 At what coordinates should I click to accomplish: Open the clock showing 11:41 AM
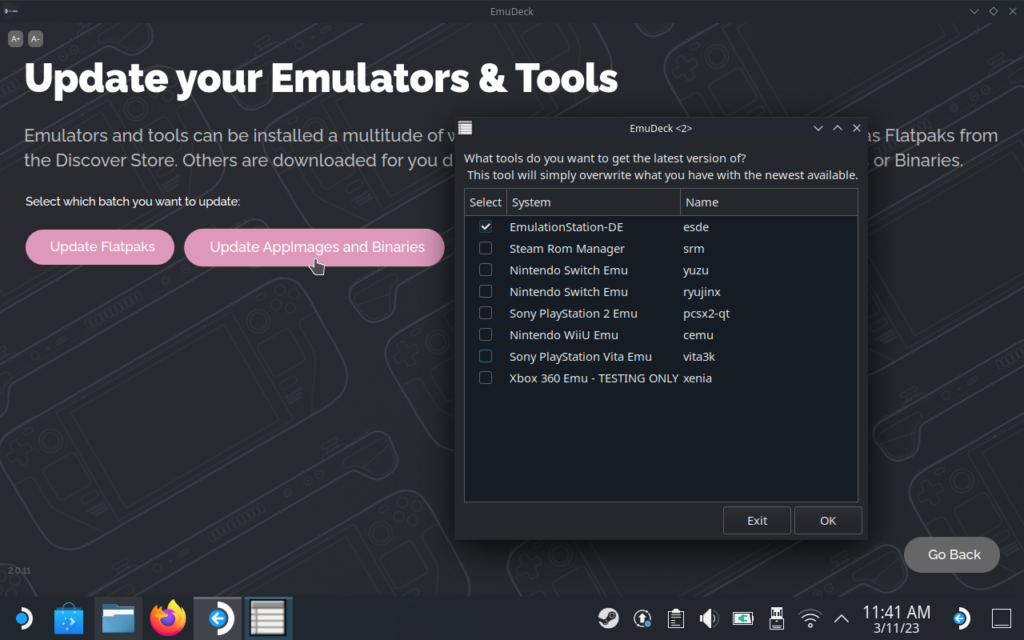pos(896,618)
